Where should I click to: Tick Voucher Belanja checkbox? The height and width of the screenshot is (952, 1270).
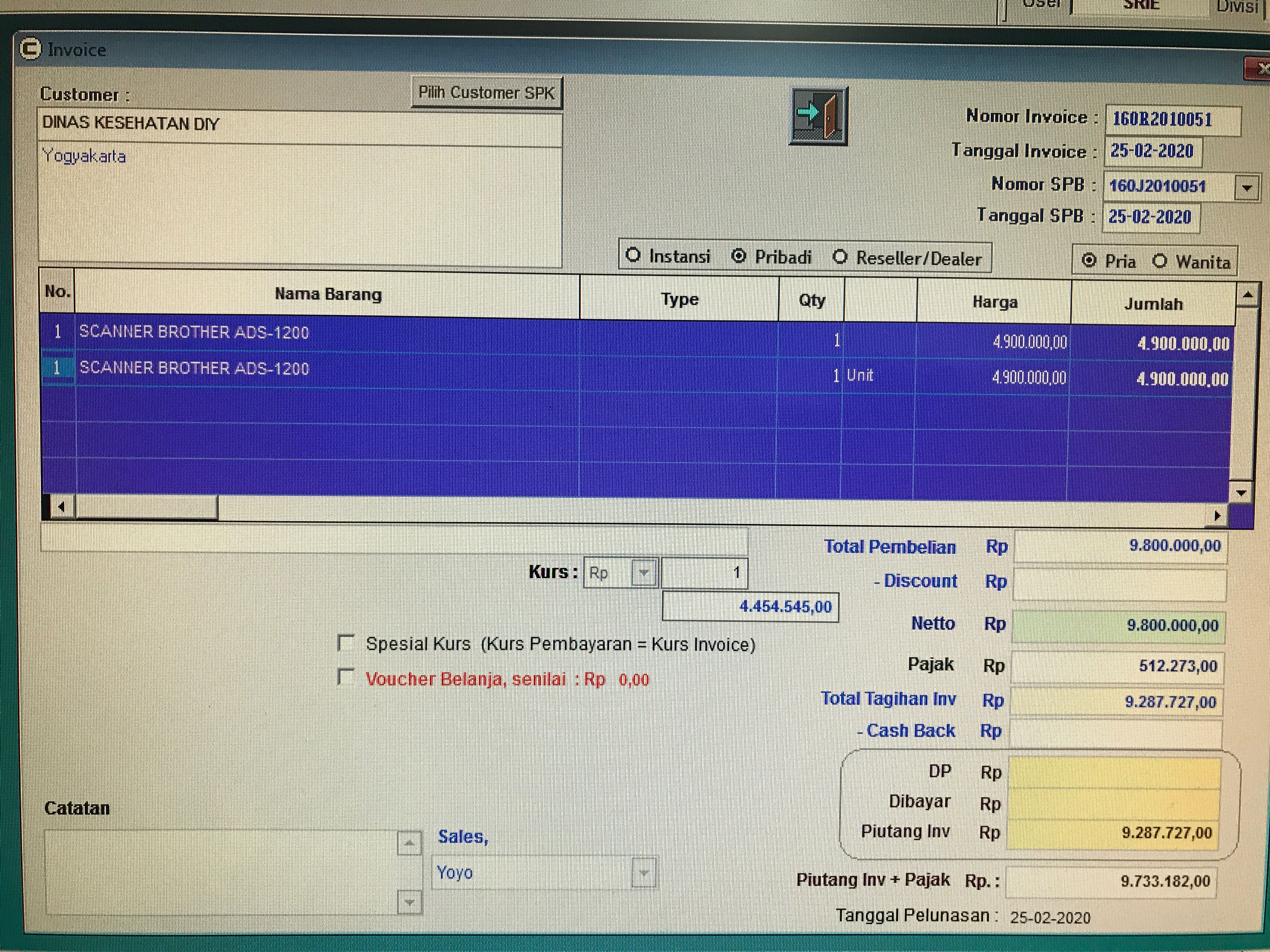point(346,677)
